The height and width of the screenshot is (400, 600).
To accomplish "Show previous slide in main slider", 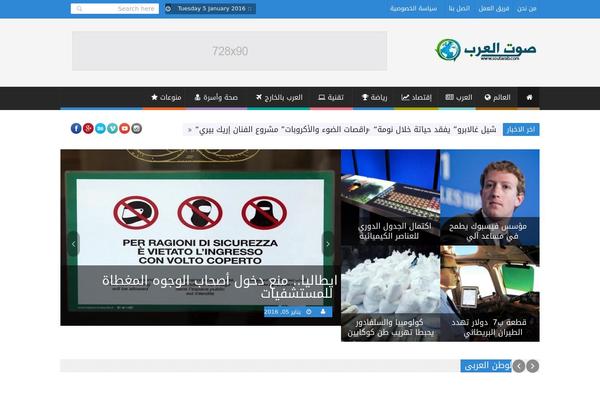I will (x=73, y=244).
